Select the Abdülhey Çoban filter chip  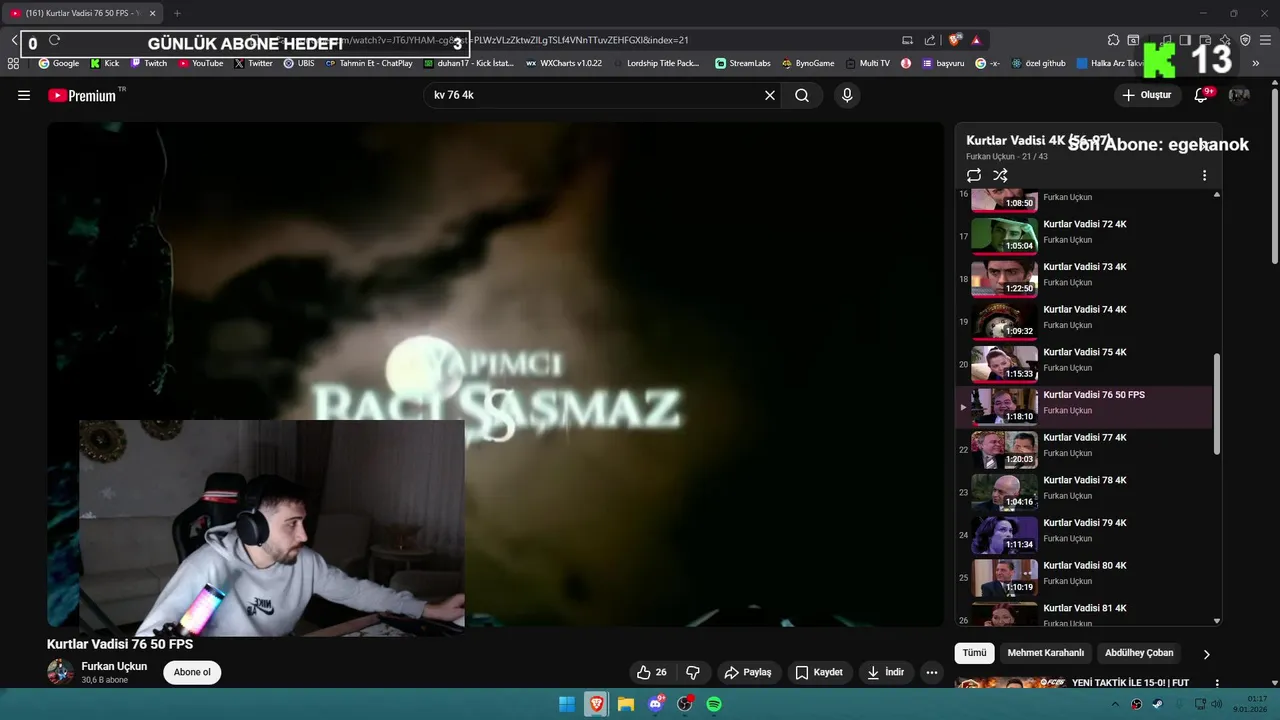[x=1139, y=653]
